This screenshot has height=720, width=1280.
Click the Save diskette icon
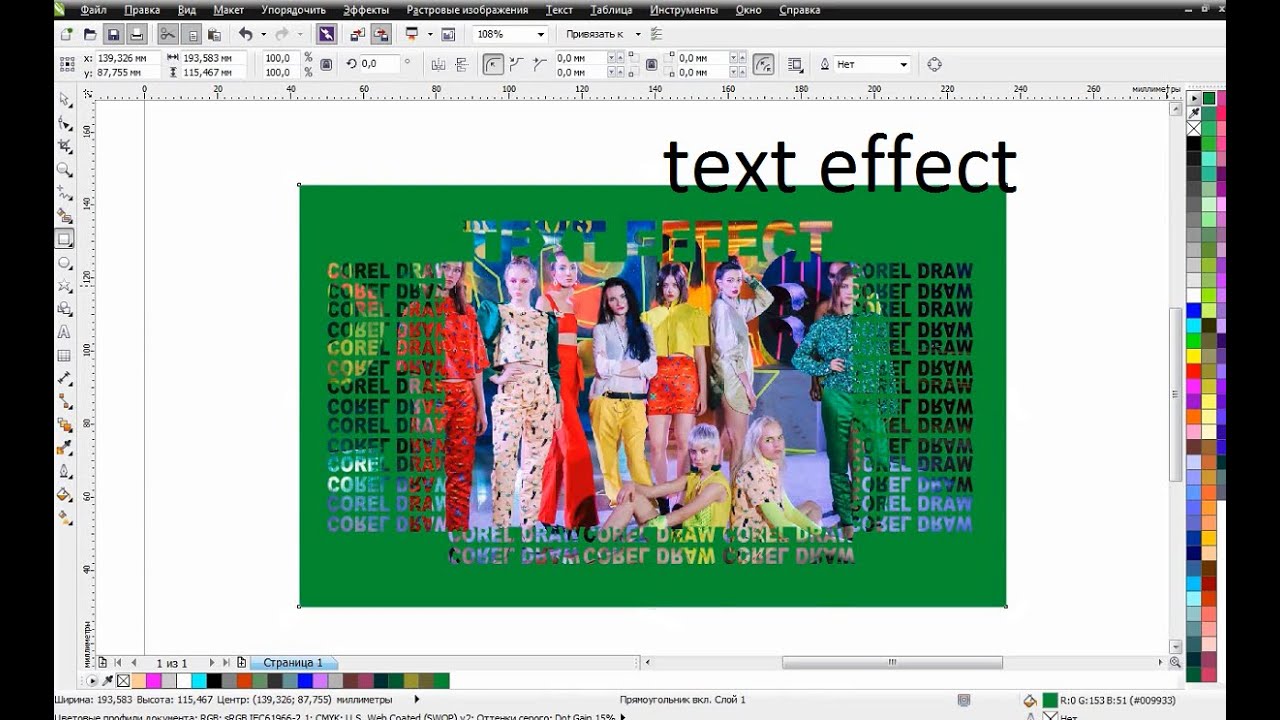[x=114, y=34]
